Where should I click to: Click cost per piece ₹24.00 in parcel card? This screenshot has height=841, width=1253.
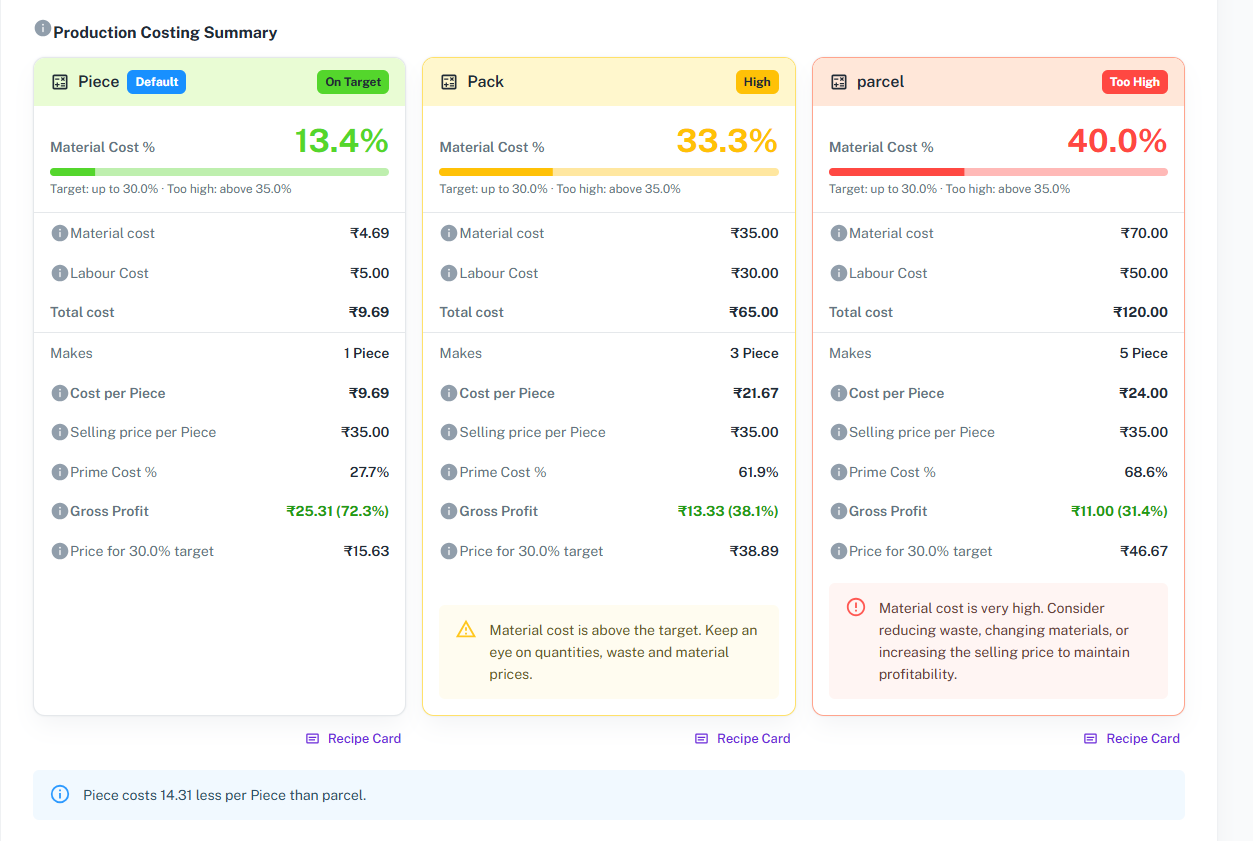click(x=1144, y=393)
